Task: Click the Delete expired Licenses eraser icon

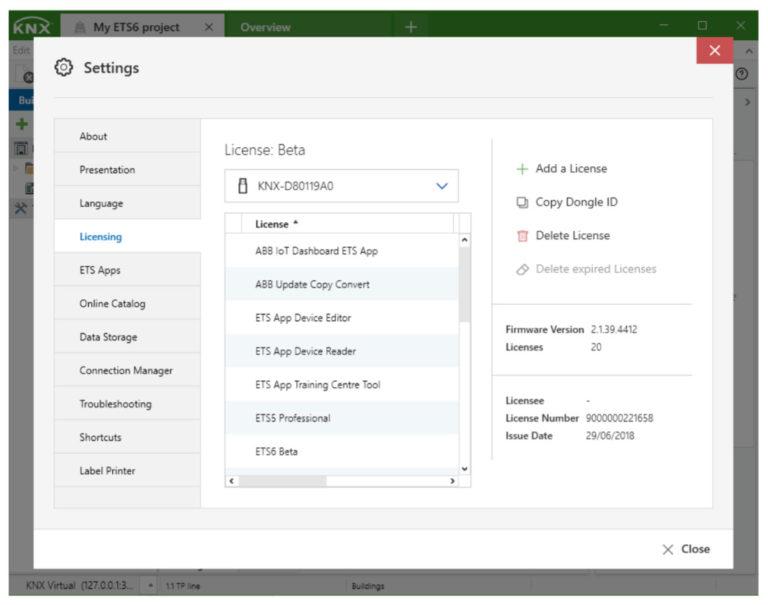Action: click(x=522, y=269)
